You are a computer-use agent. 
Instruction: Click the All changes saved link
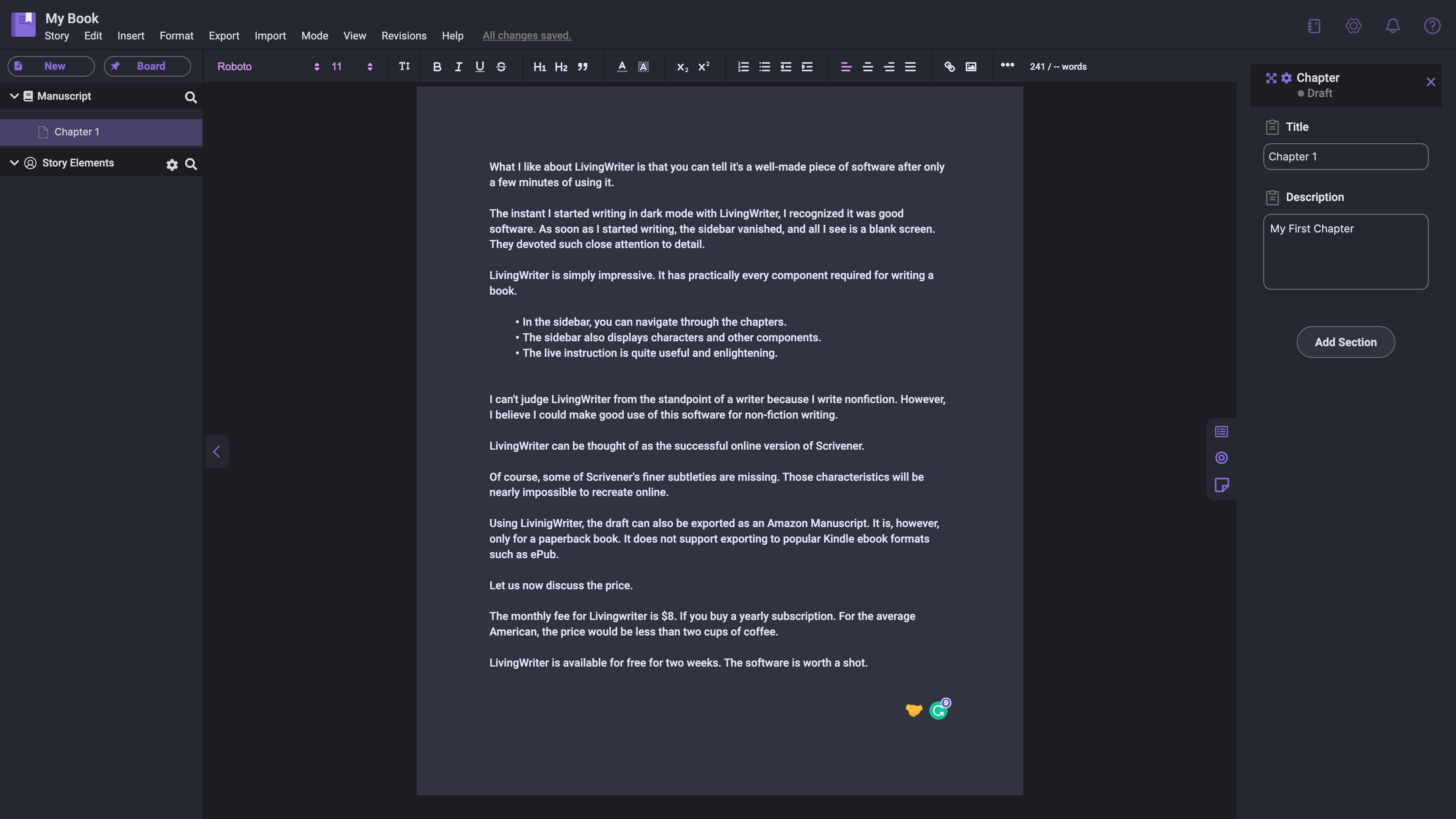[x=527, y=36]
